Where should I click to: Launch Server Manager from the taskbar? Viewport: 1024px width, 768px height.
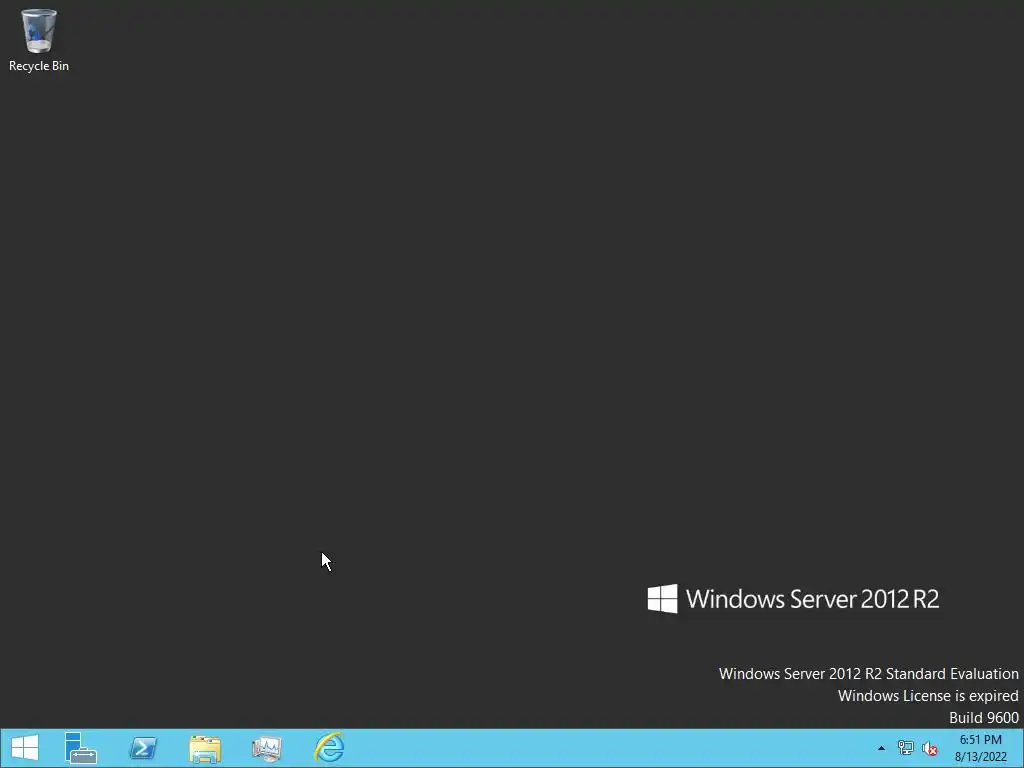(81, 748)
